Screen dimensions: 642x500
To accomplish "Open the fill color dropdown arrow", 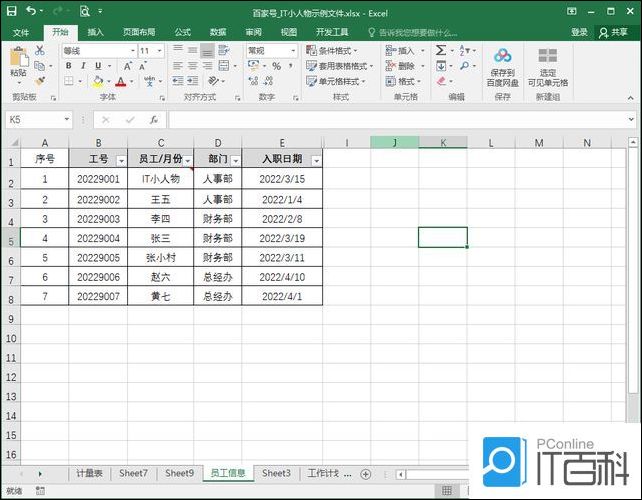I will point(109,81).
